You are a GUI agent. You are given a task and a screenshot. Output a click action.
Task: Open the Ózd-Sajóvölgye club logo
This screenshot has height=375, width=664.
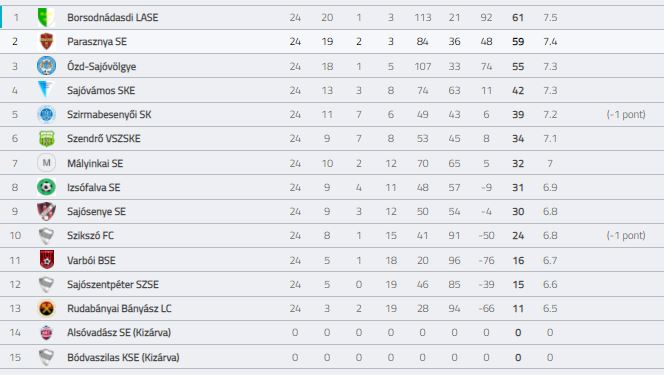[x=46, y=66]
